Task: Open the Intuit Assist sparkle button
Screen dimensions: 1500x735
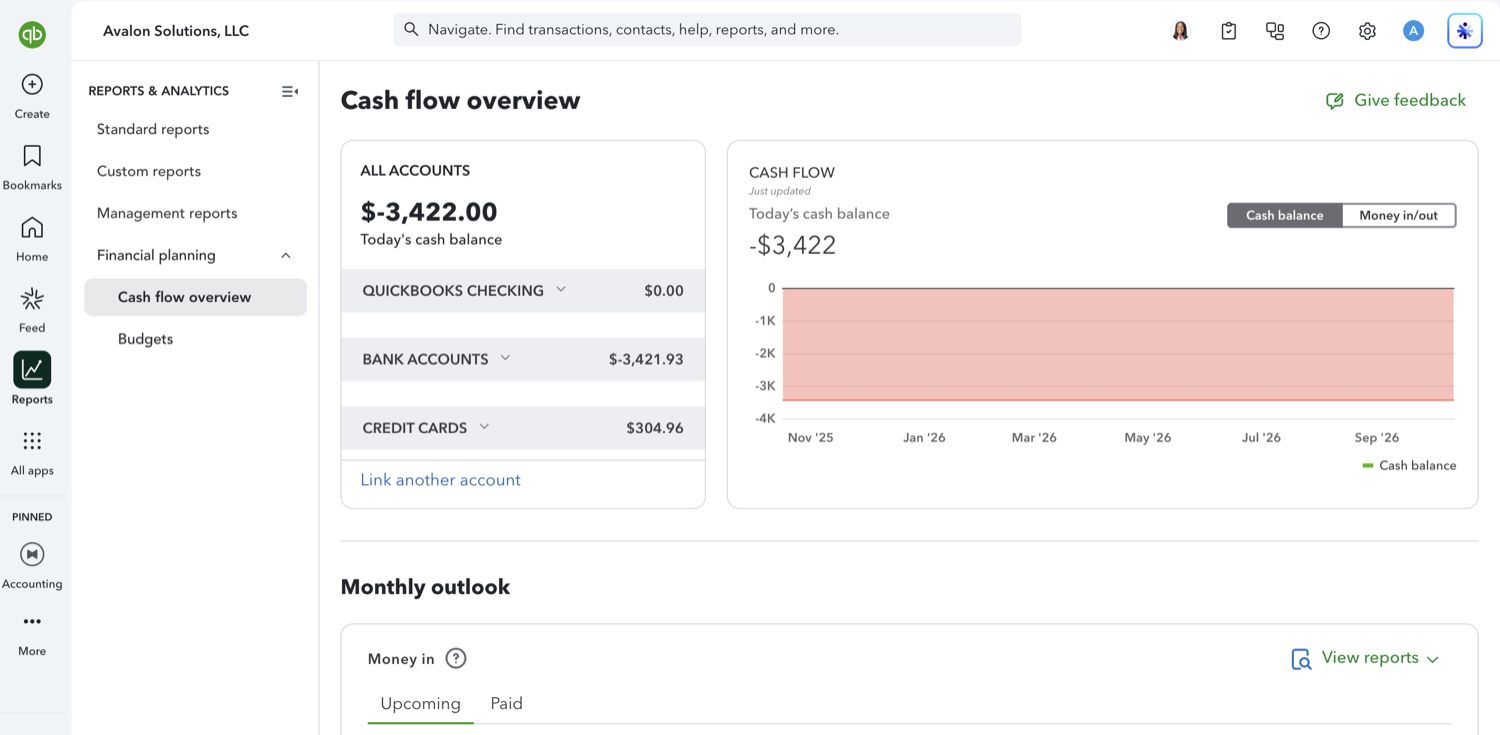Action: click(x=1465, y=31)
